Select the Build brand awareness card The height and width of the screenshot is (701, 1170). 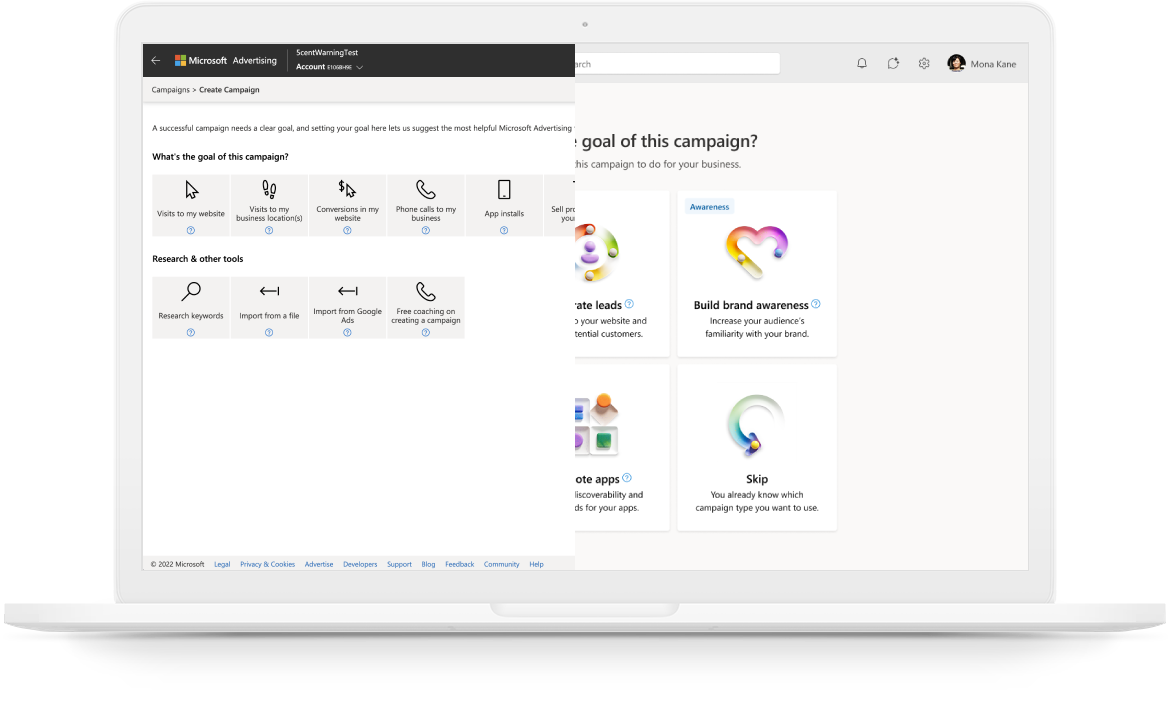pos(757,273)
